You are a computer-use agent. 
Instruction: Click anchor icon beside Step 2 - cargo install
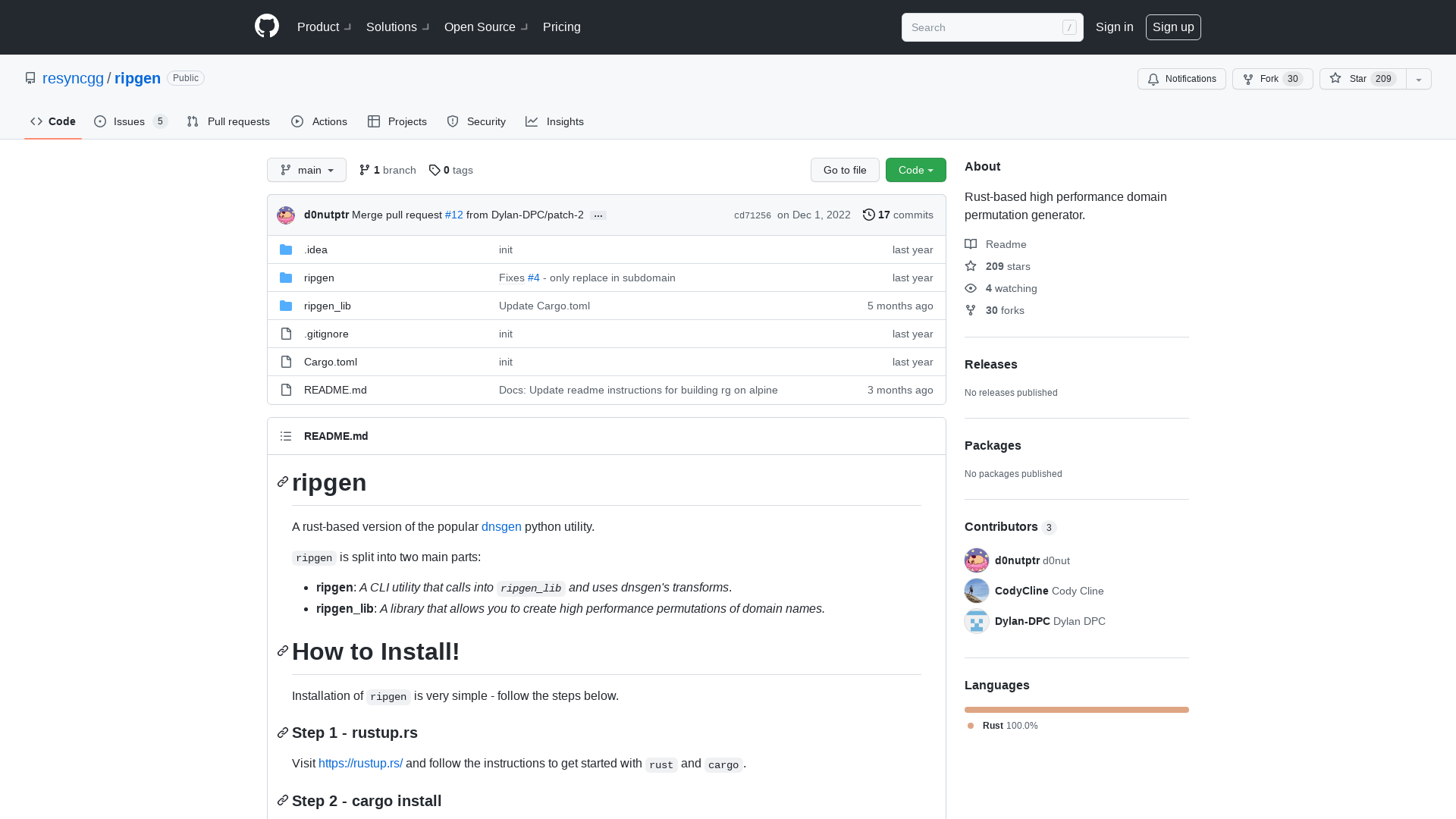(283, 801)
